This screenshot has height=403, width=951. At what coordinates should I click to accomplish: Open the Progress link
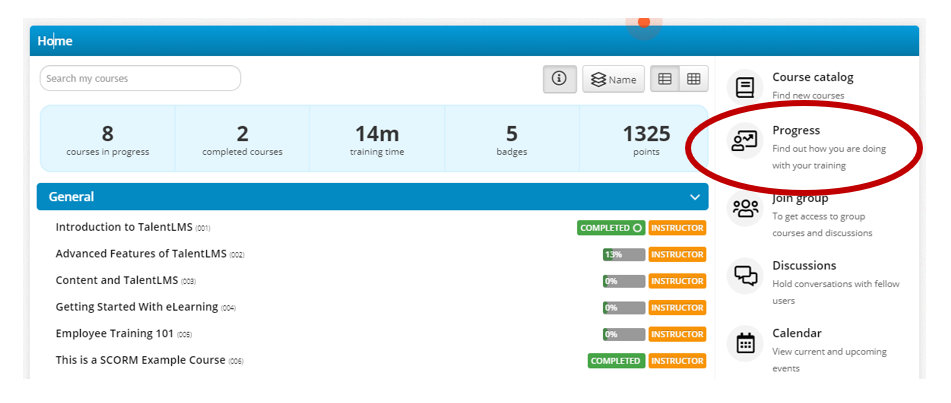(x=796, y=130)
